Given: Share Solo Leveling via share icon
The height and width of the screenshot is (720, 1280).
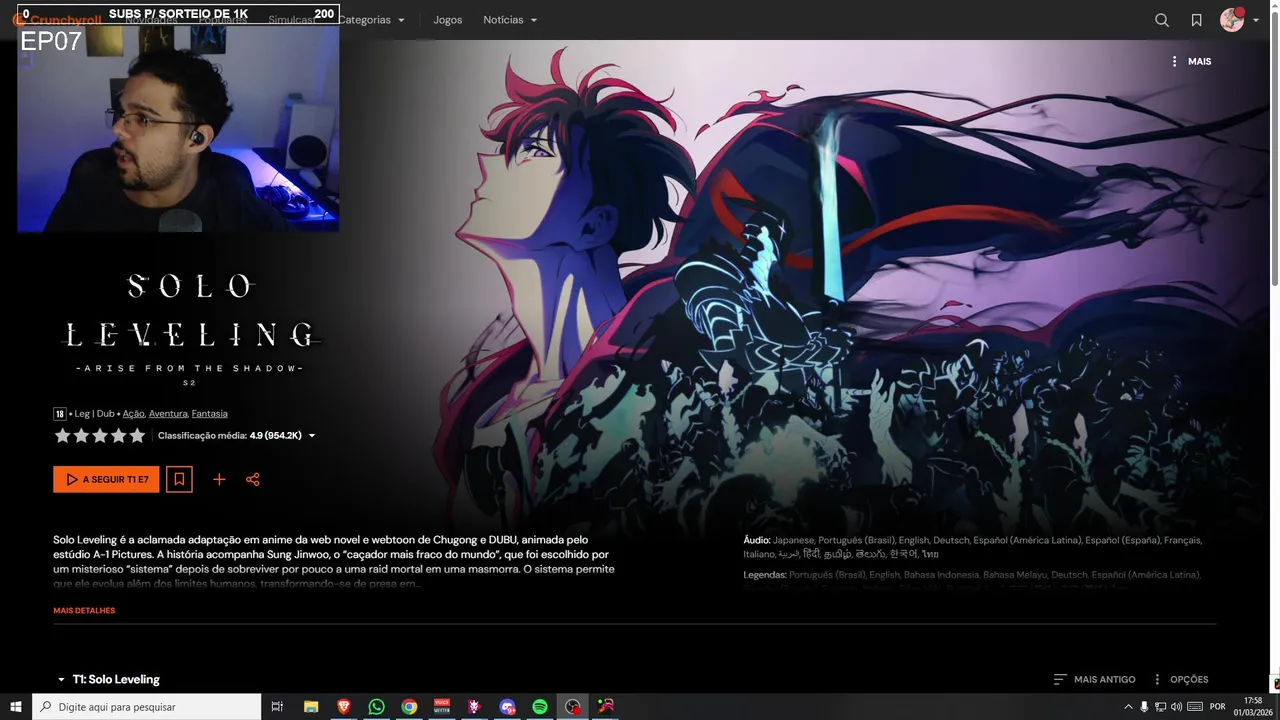Looking at the screenshot, I should pos(253,480).
